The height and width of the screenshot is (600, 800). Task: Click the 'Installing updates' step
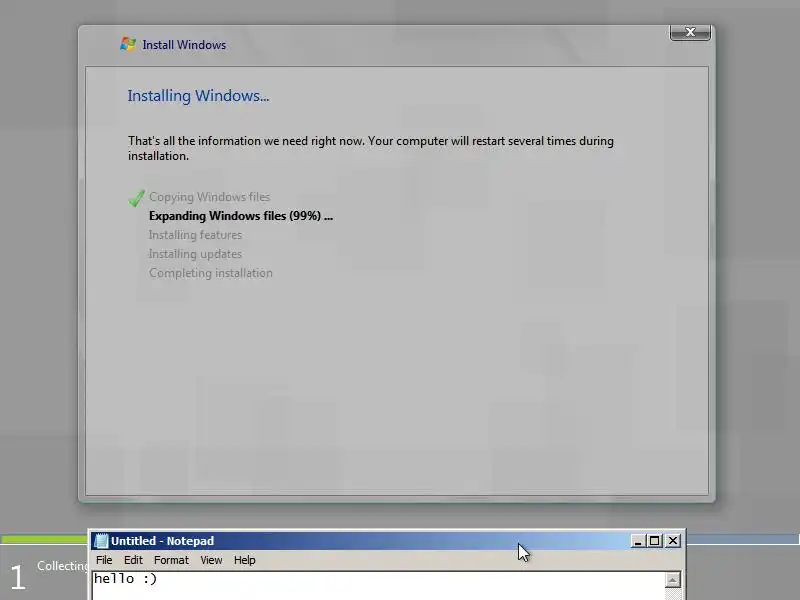pos(195,254)
